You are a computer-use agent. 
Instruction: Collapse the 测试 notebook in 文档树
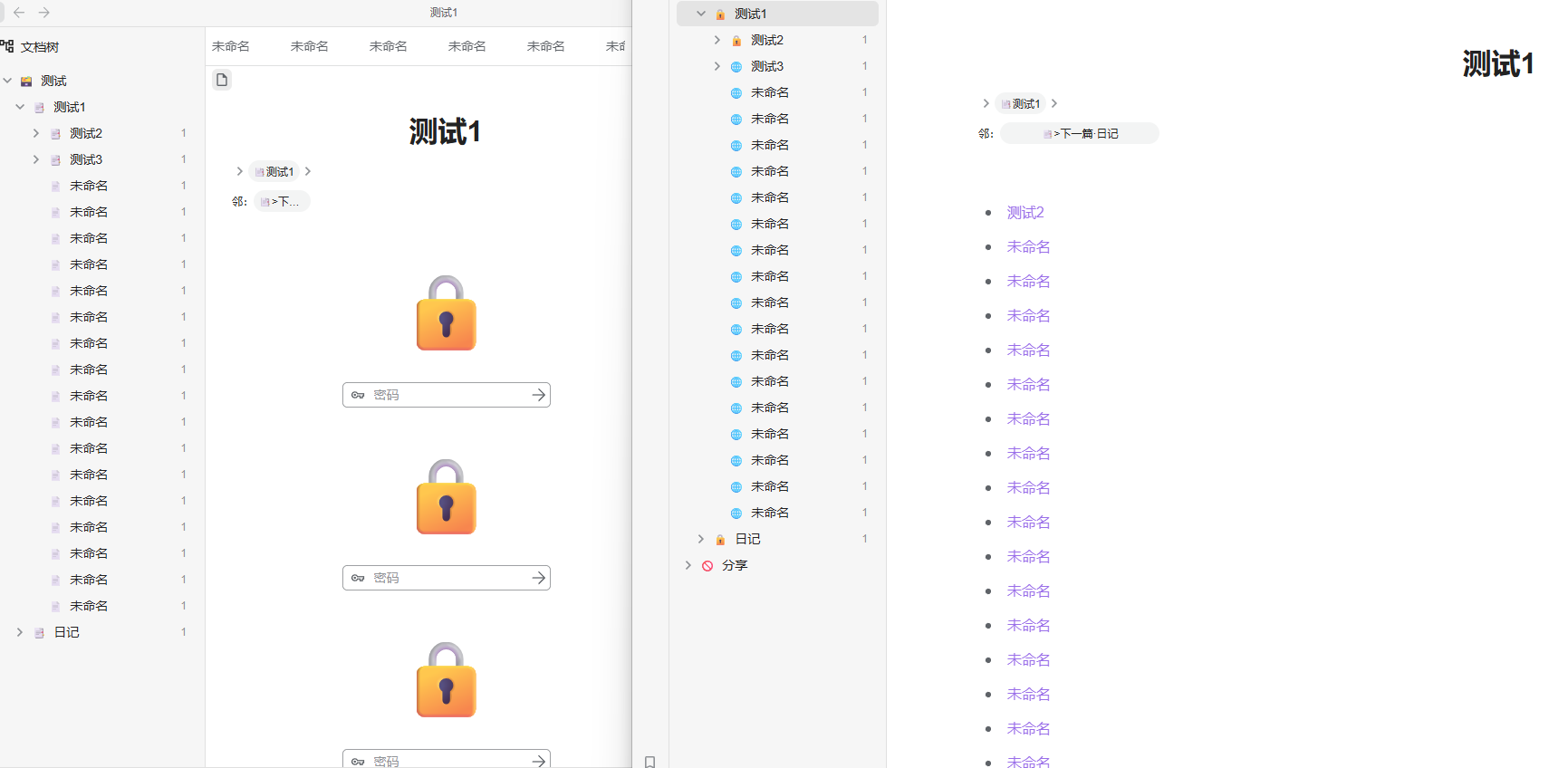(x=7, y=81)
